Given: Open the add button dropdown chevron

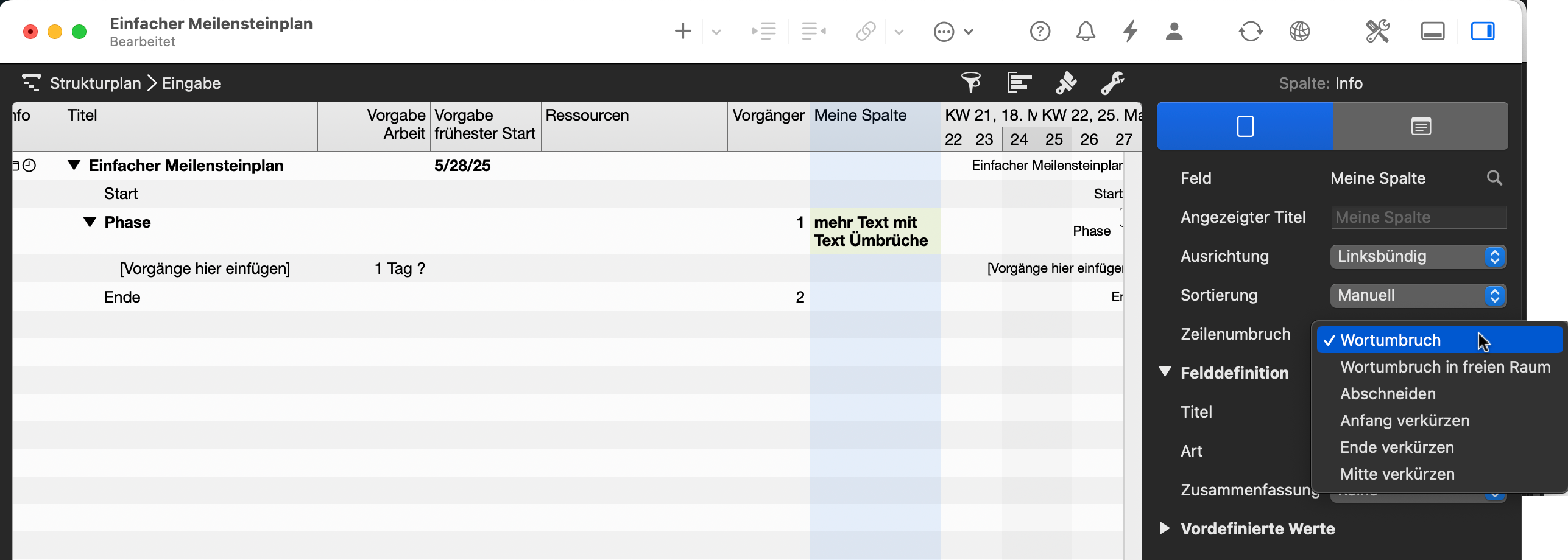Looking at the screenshot, I should pyautogui.click(x=716, y=32).
